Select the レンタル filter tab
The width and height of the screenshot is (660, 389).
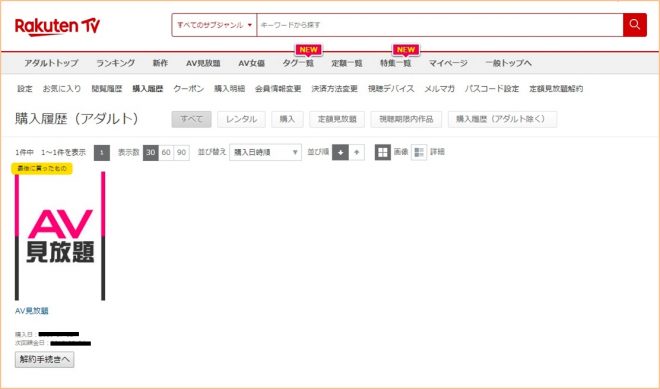241,119
